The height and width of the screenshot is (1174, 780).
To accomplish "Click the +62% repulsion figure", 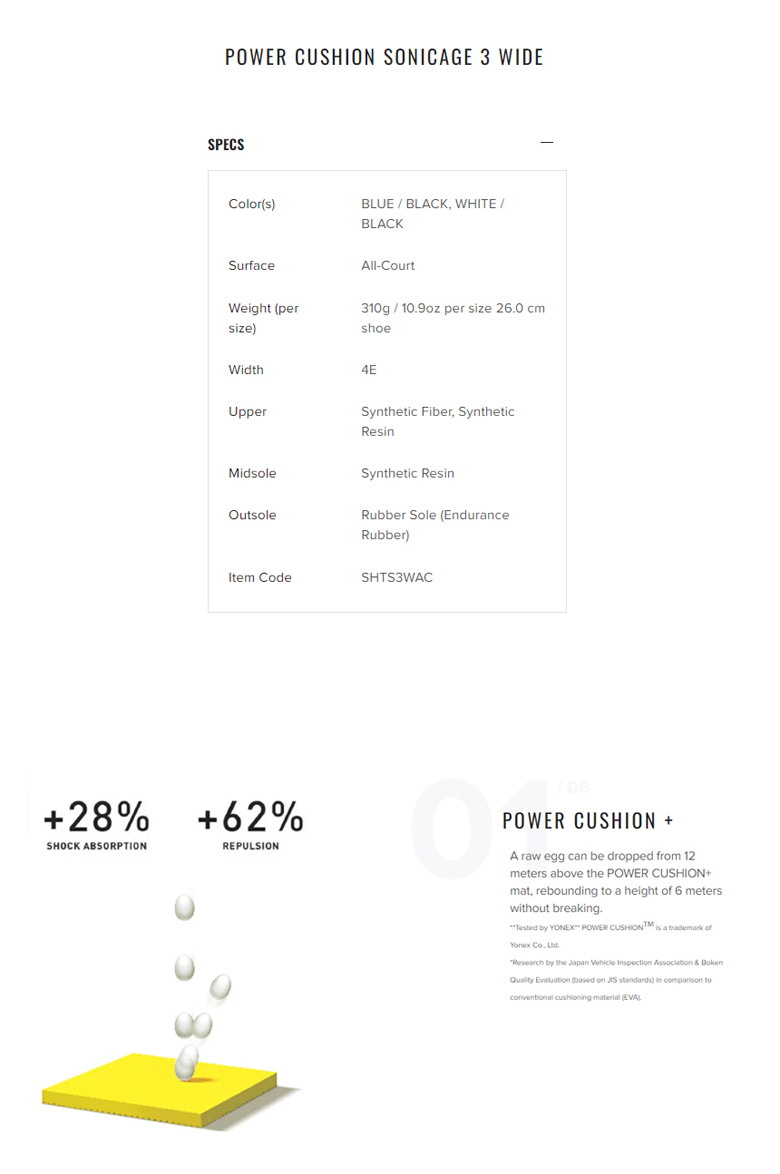I will tap(251, 817).
